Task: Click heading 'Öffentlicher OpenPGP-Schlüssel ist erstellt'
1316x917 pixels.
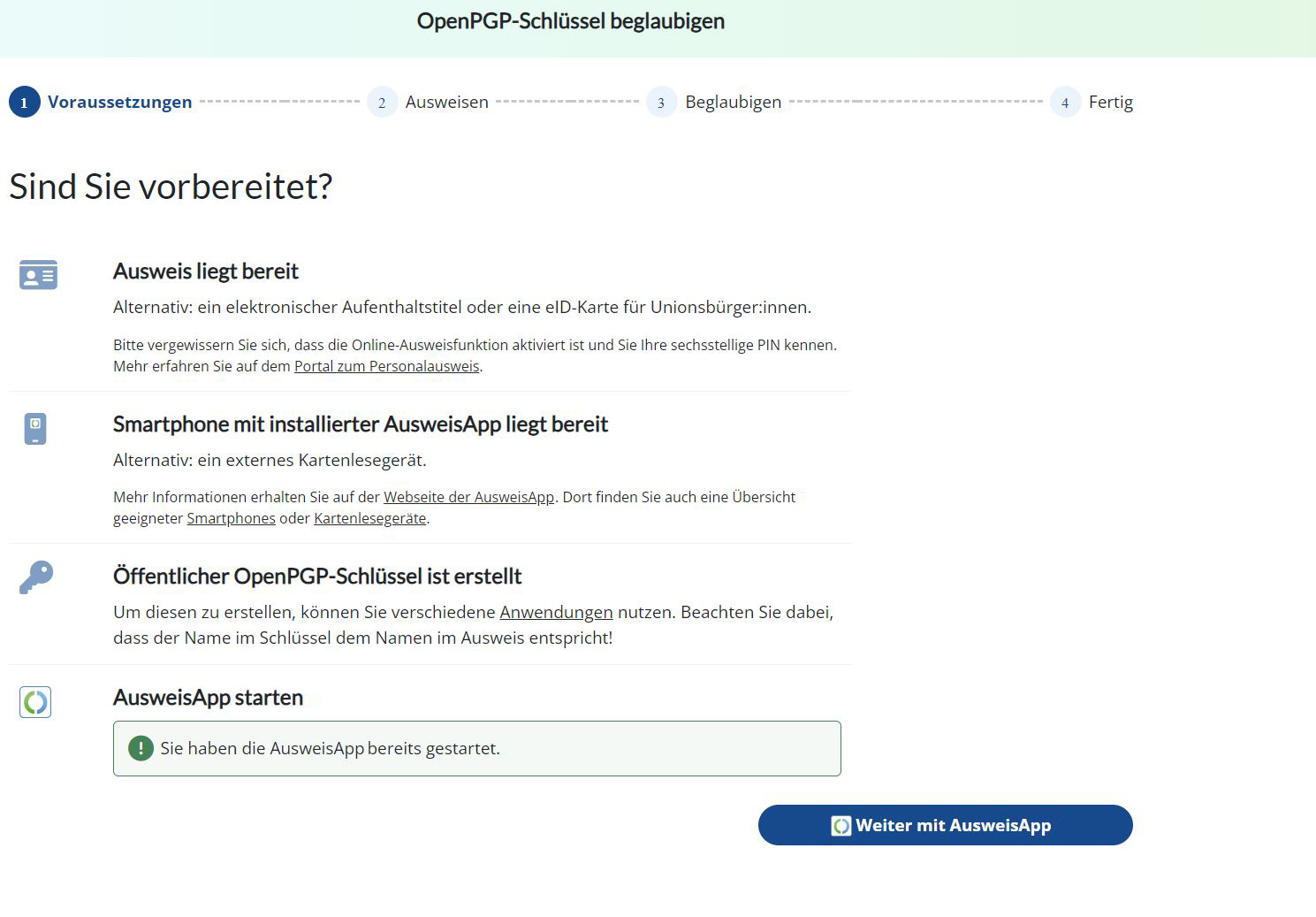Action: (317, 576)
